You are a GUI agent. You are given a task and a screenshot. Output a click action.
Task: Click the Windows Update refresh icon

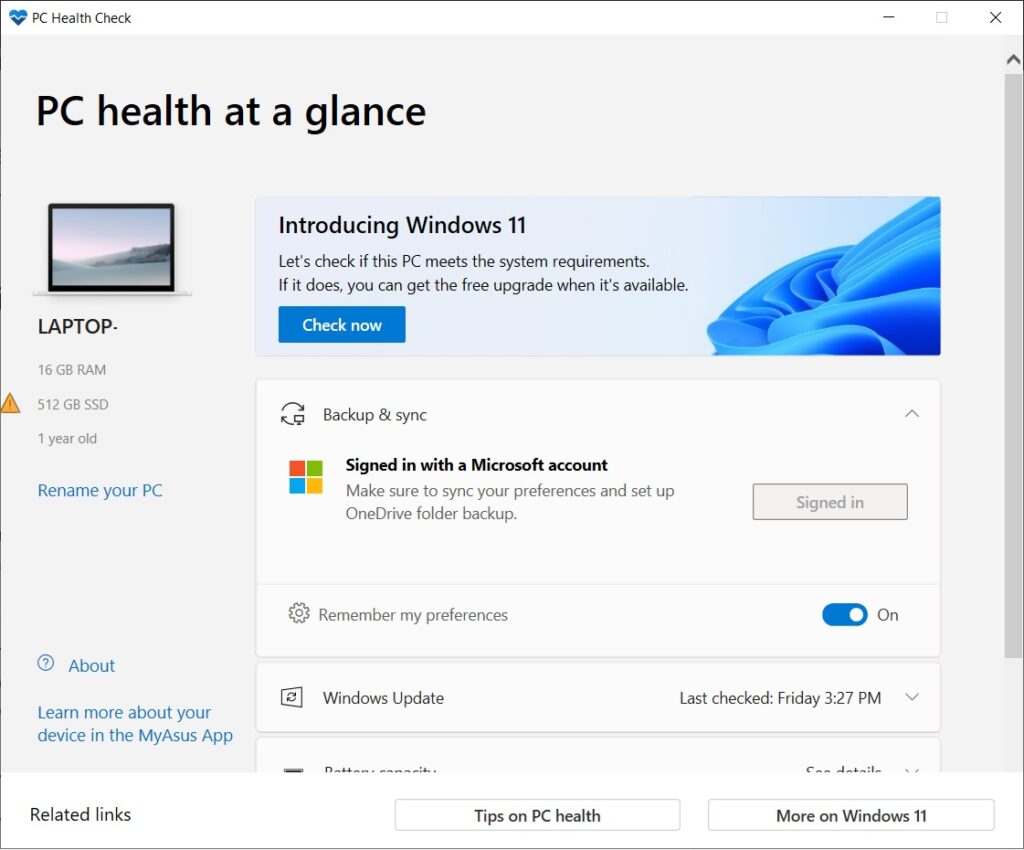[292, 697]
